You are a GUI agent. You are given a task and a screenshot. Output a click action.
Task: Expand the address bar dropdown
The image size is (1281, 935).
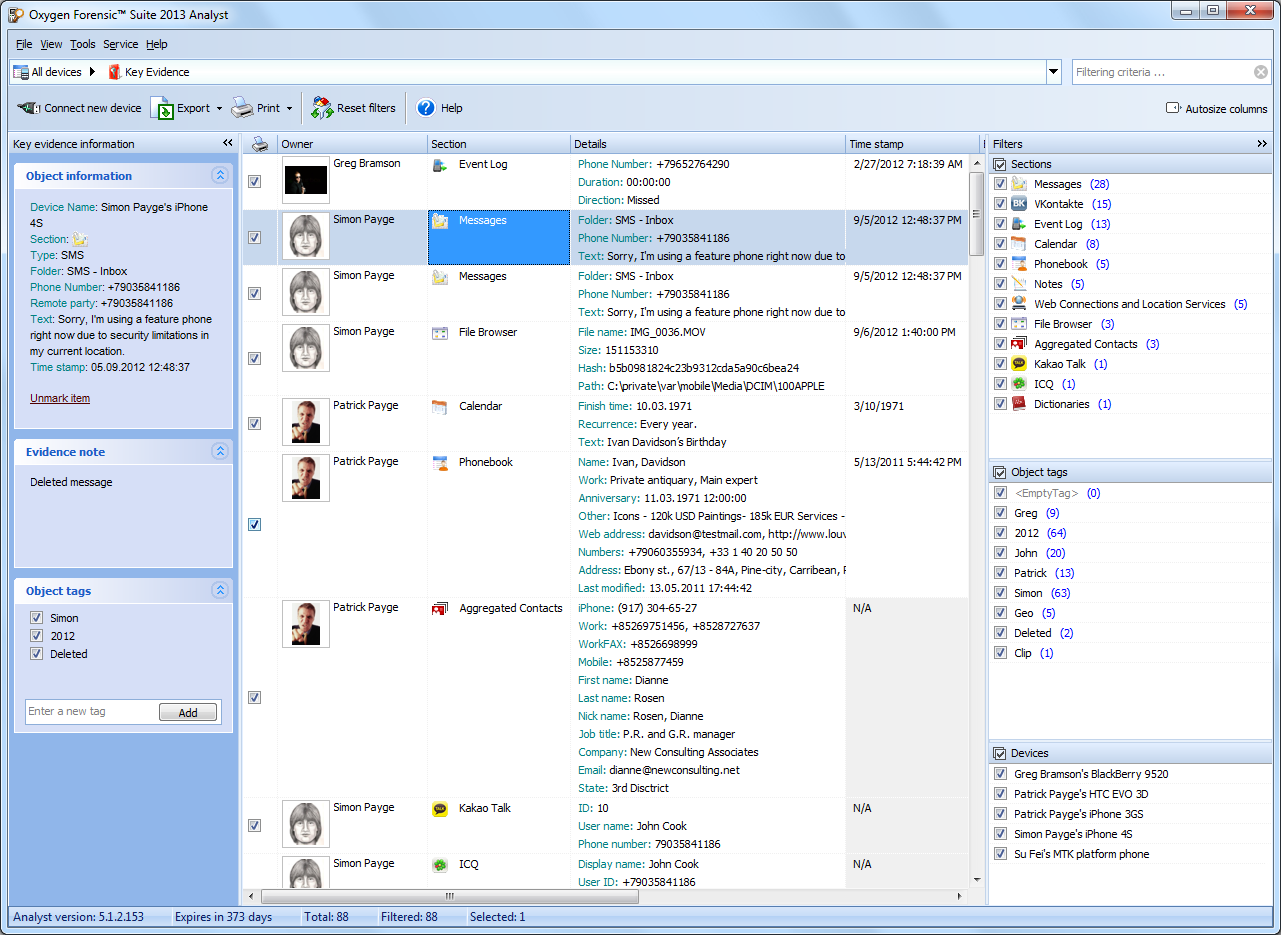(x=1053, y=72)
